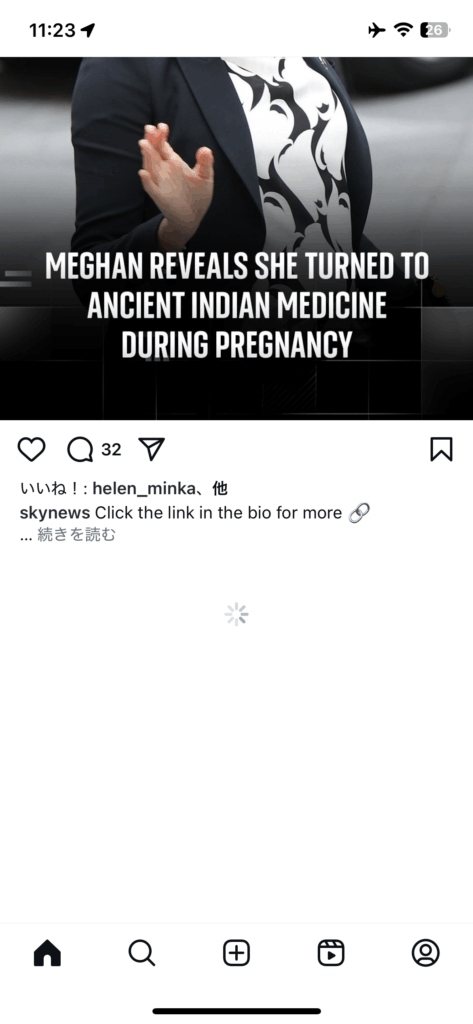The width and height of the screenshot is (473, 1024).
Task: Open the Profile tab icon
Action: coord(425,953)
